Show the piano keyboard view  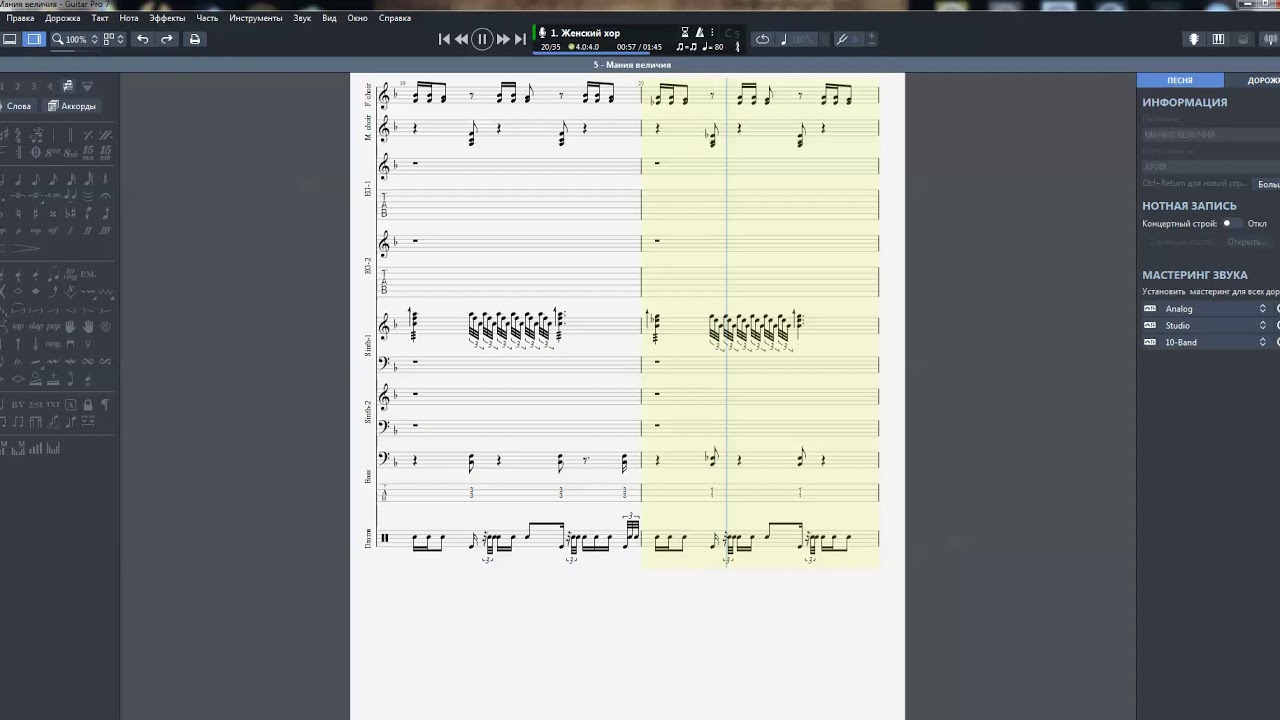1218,39
